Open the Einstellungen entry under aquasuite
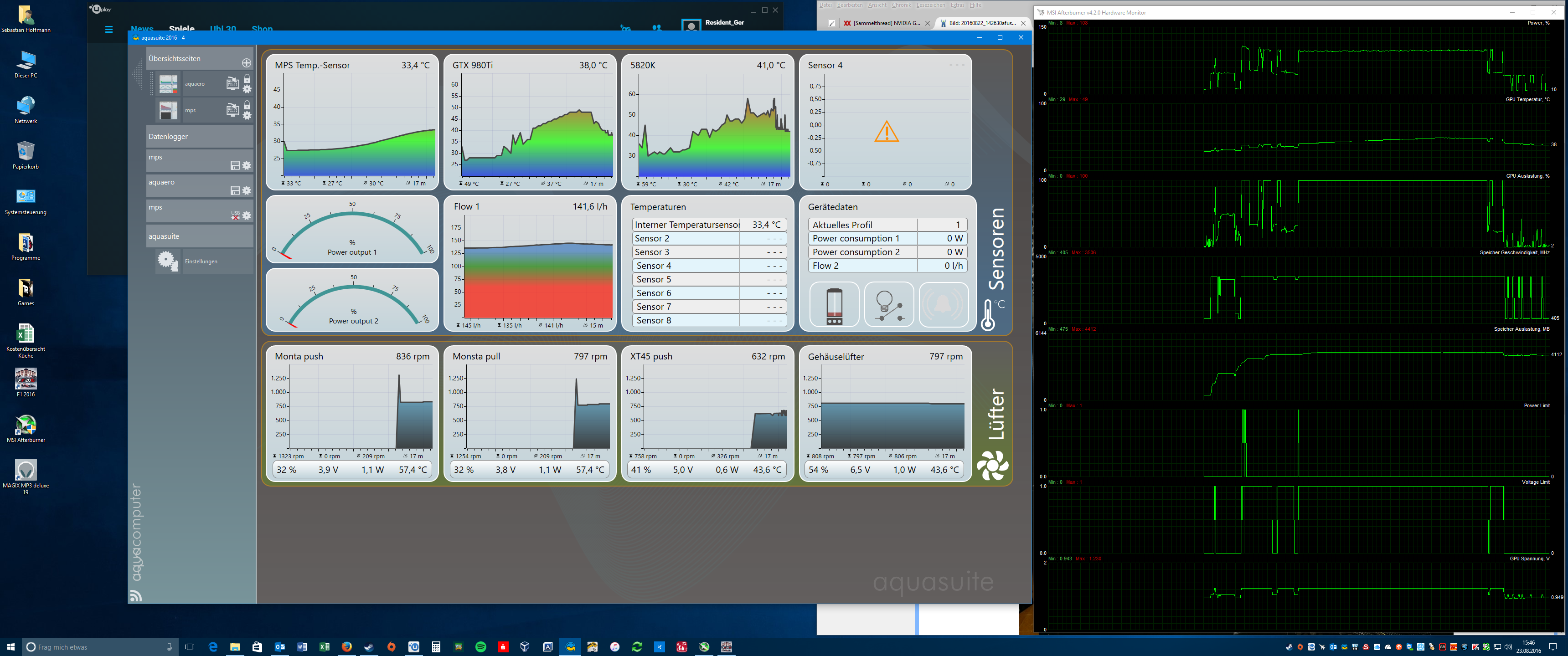 [x=201, y=261]
